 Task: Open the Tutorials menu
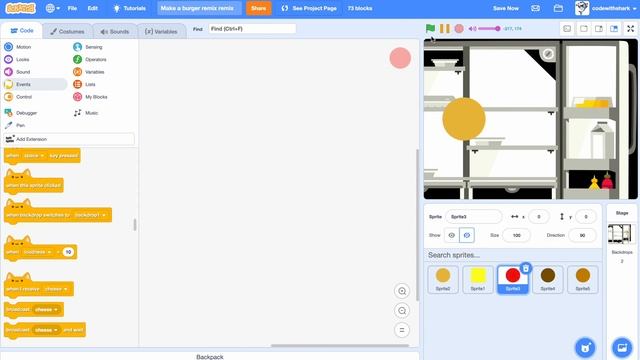(x=129, y=8)
